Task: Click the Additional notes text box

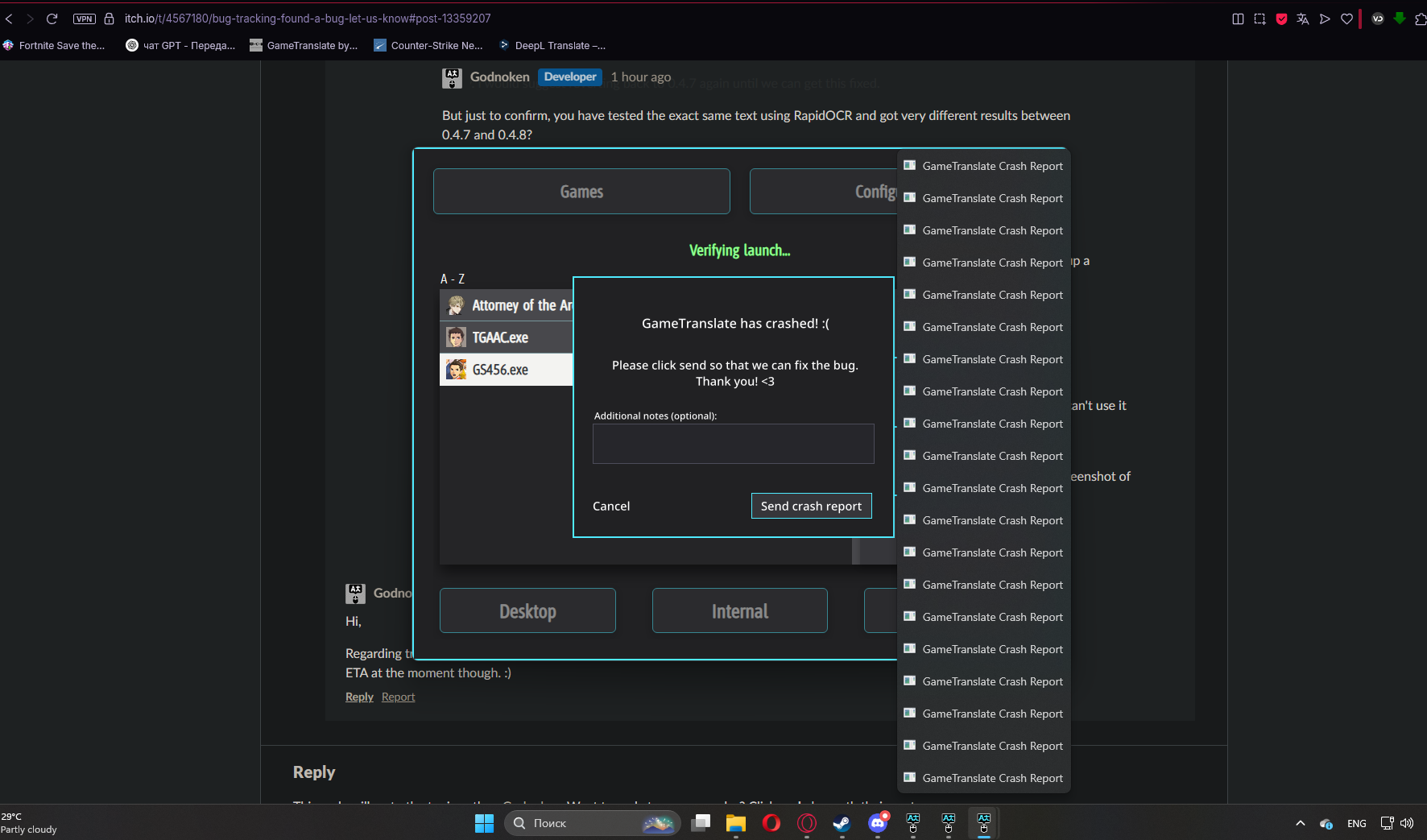Action: 733,444
